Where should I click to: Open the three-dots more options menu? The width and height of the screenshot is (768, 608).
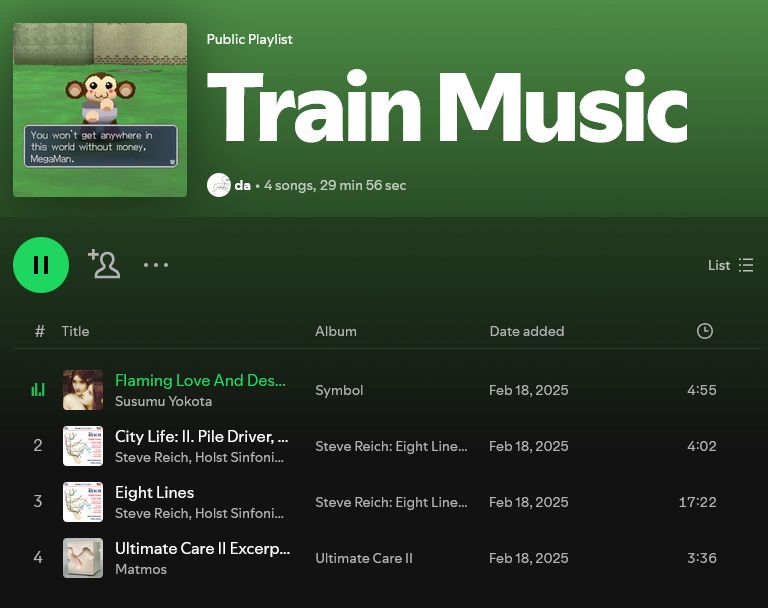coord(156,265)
